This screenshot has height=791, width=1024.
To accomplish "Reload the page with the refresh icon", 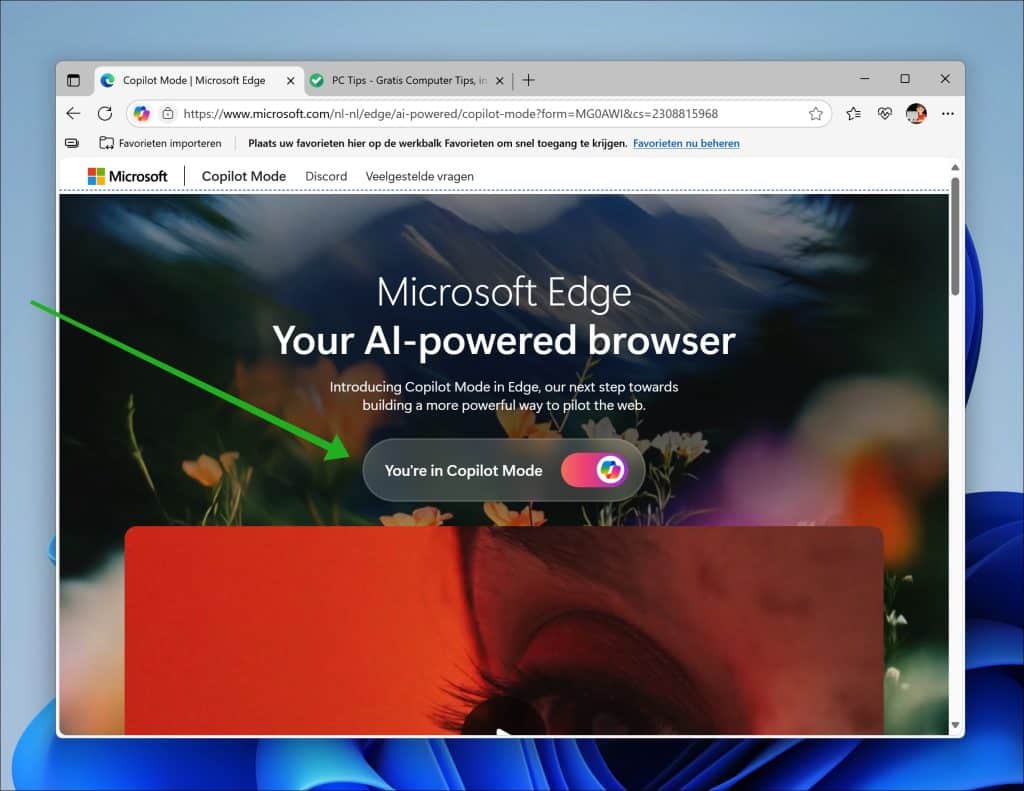I will click(x=104, y=114).
